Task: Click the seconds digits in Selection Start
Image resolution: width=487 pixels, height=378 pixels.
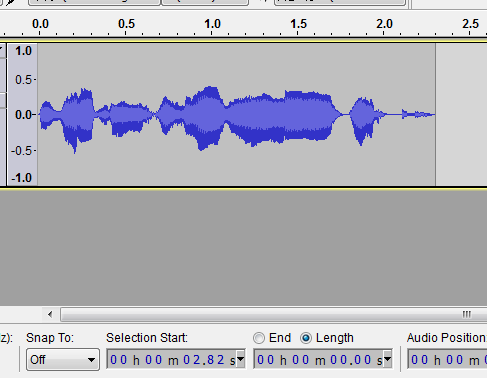Action: (204, 360)
